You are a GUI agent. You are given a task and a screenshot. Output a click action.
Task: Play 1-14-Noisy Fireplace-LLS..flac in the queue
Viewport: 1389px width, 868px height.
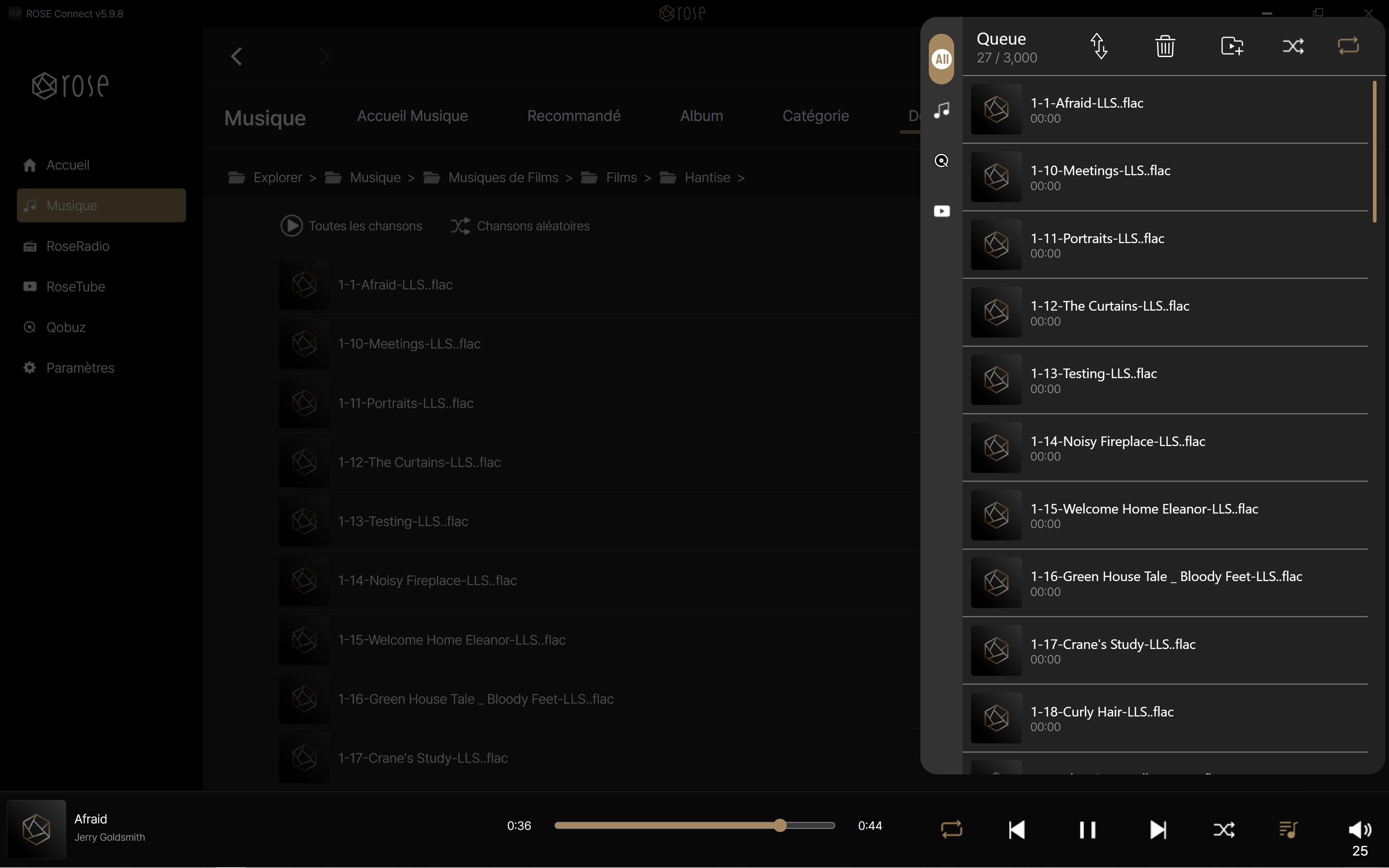pos(1166,447)
